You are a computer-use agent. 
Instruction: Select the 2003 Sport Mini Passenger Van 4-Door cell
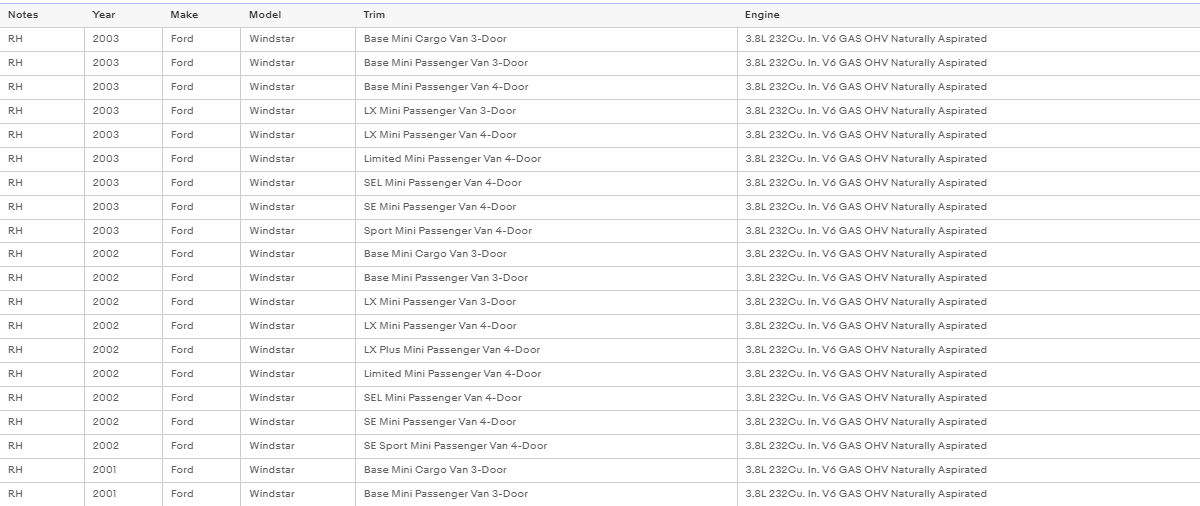(x=547, y=231)
